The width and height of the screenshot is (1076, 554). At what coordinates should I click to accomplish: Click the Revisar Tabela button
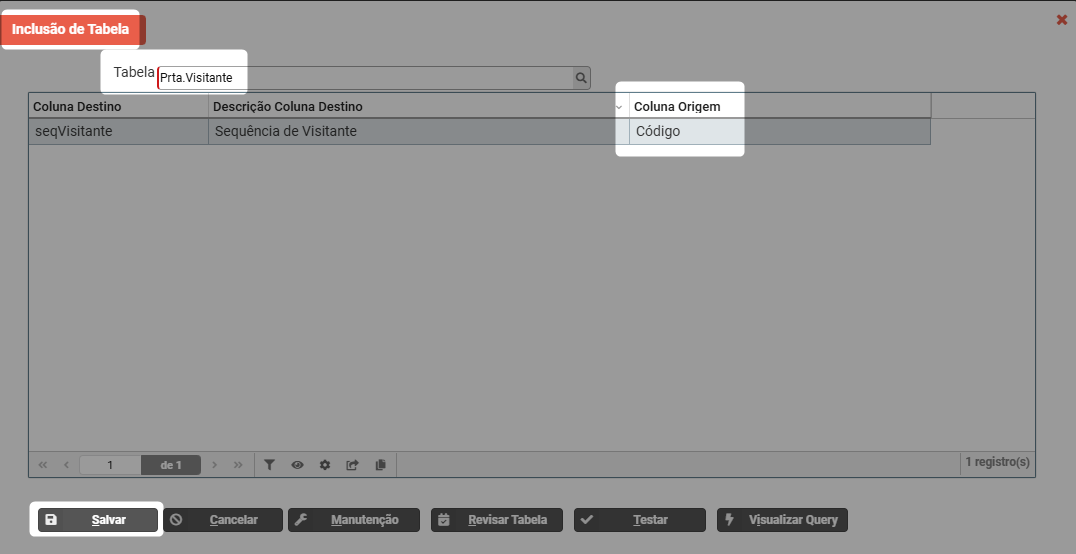point(496,520)
